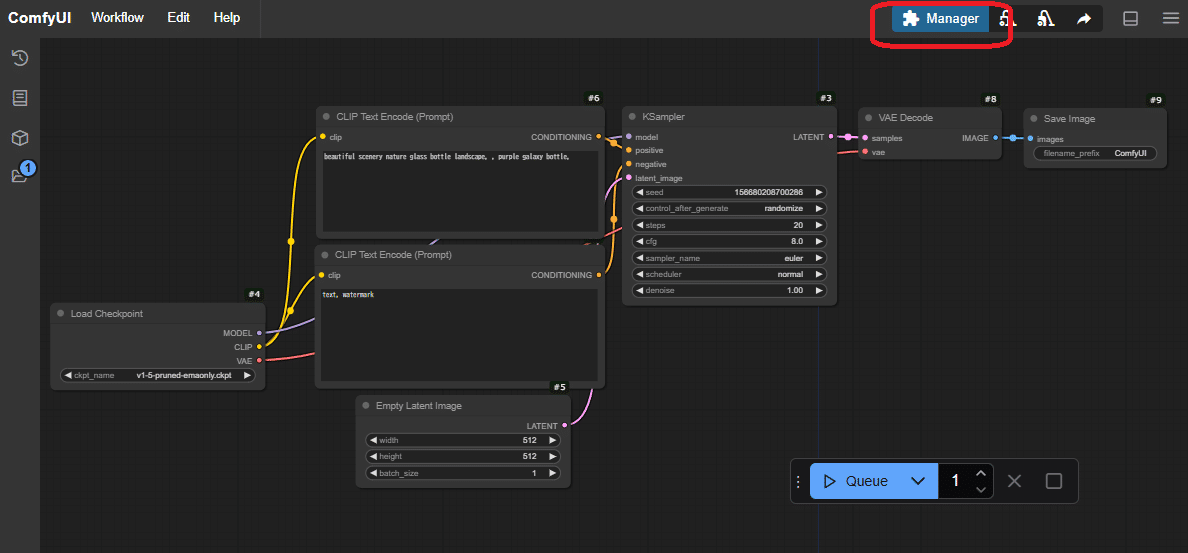Open the sampler_name euler dropdown
This screenshot has height=553, width=1188.
pyautogui.click(x=730, y=258)
